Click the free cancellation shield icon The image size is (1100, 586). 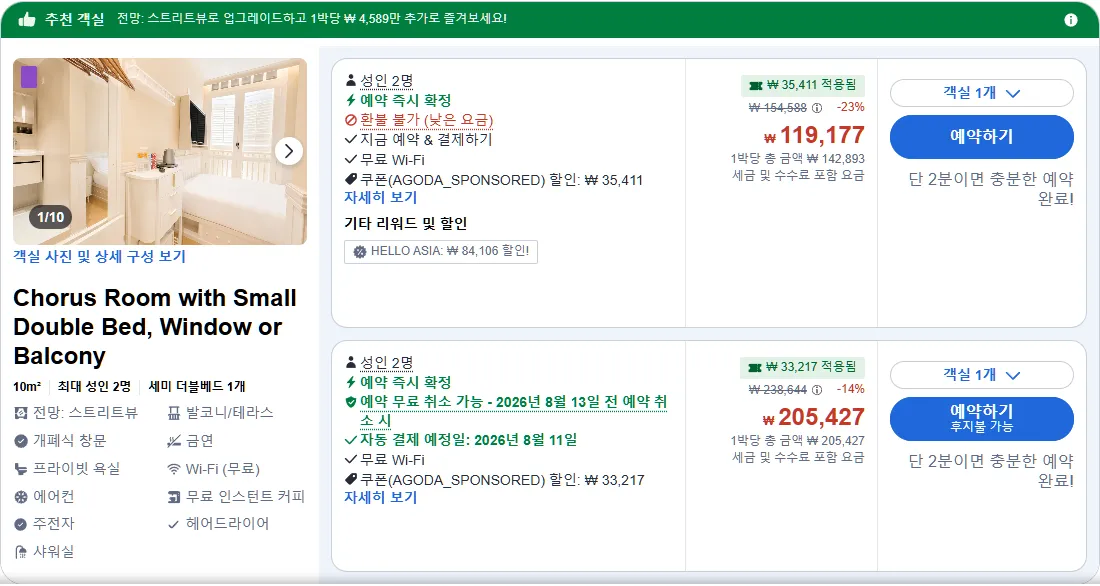coord(351,402)
